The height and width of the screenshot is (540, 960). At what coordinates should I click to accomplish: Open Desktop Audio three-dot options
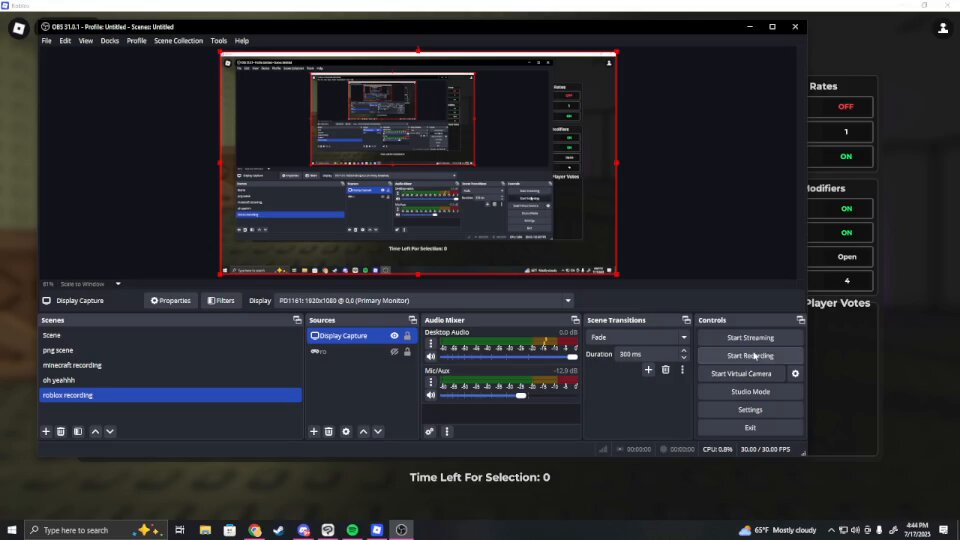[430, 344]
